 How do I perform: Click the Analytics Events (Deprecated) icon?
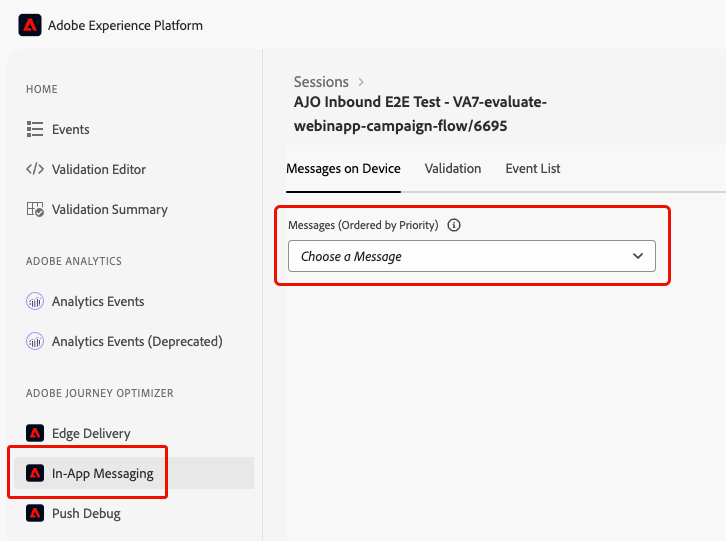tap(35, 341)
